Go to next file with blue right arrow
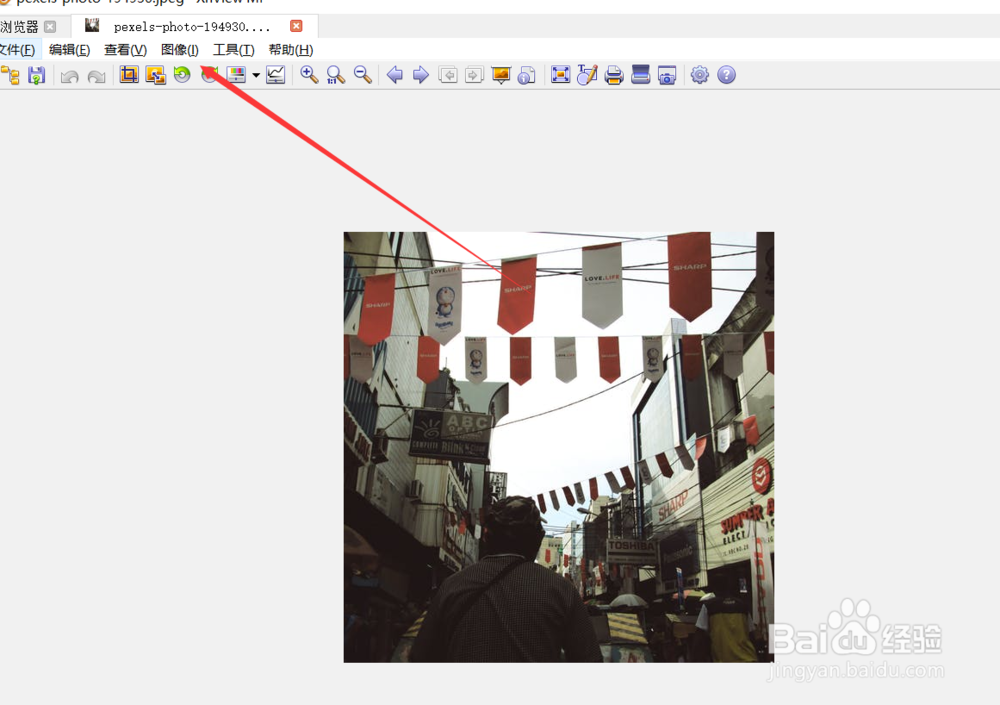 421,75
